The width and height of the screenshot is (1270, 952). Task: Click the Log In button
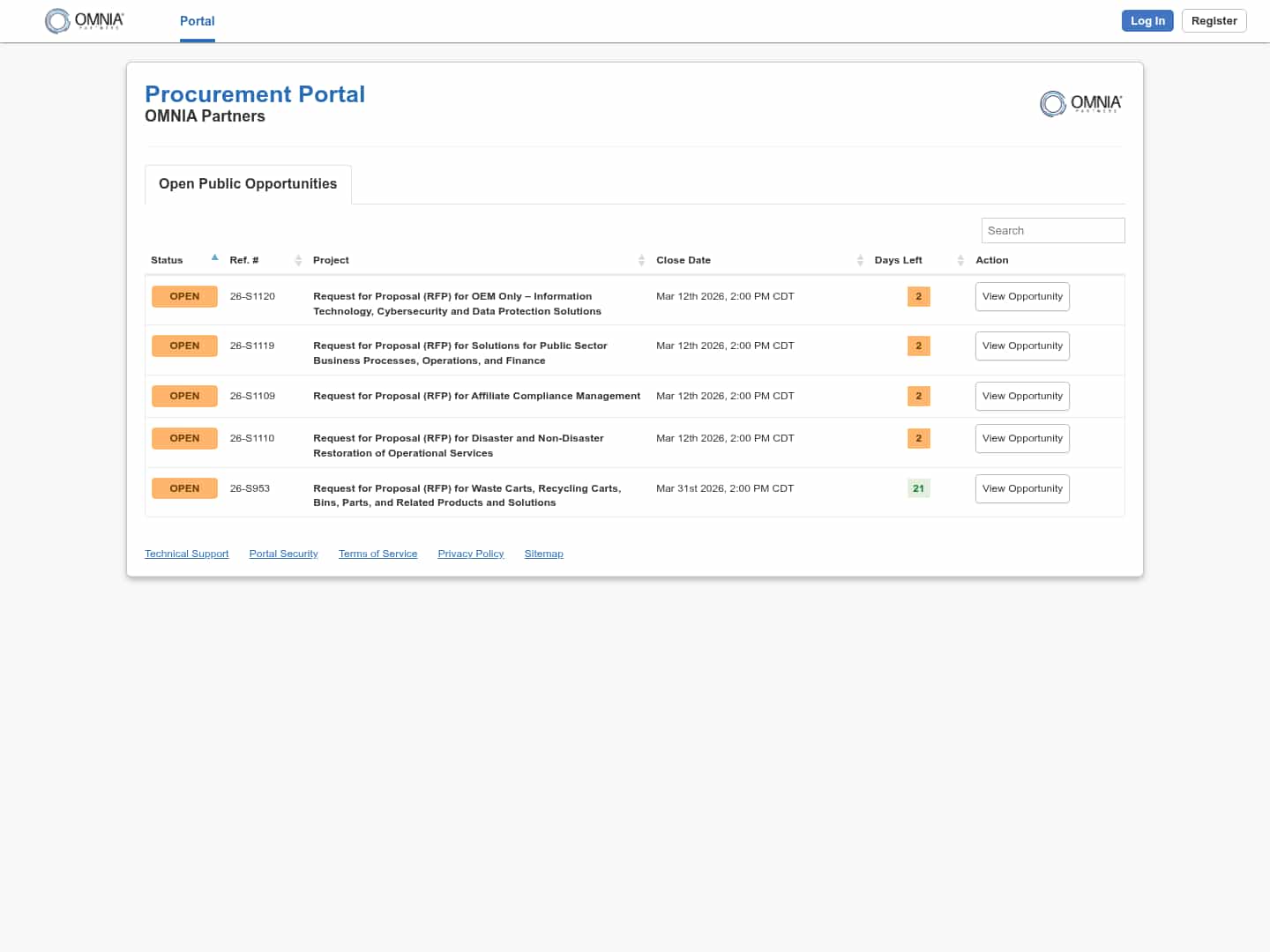(x=1147, y=21)
